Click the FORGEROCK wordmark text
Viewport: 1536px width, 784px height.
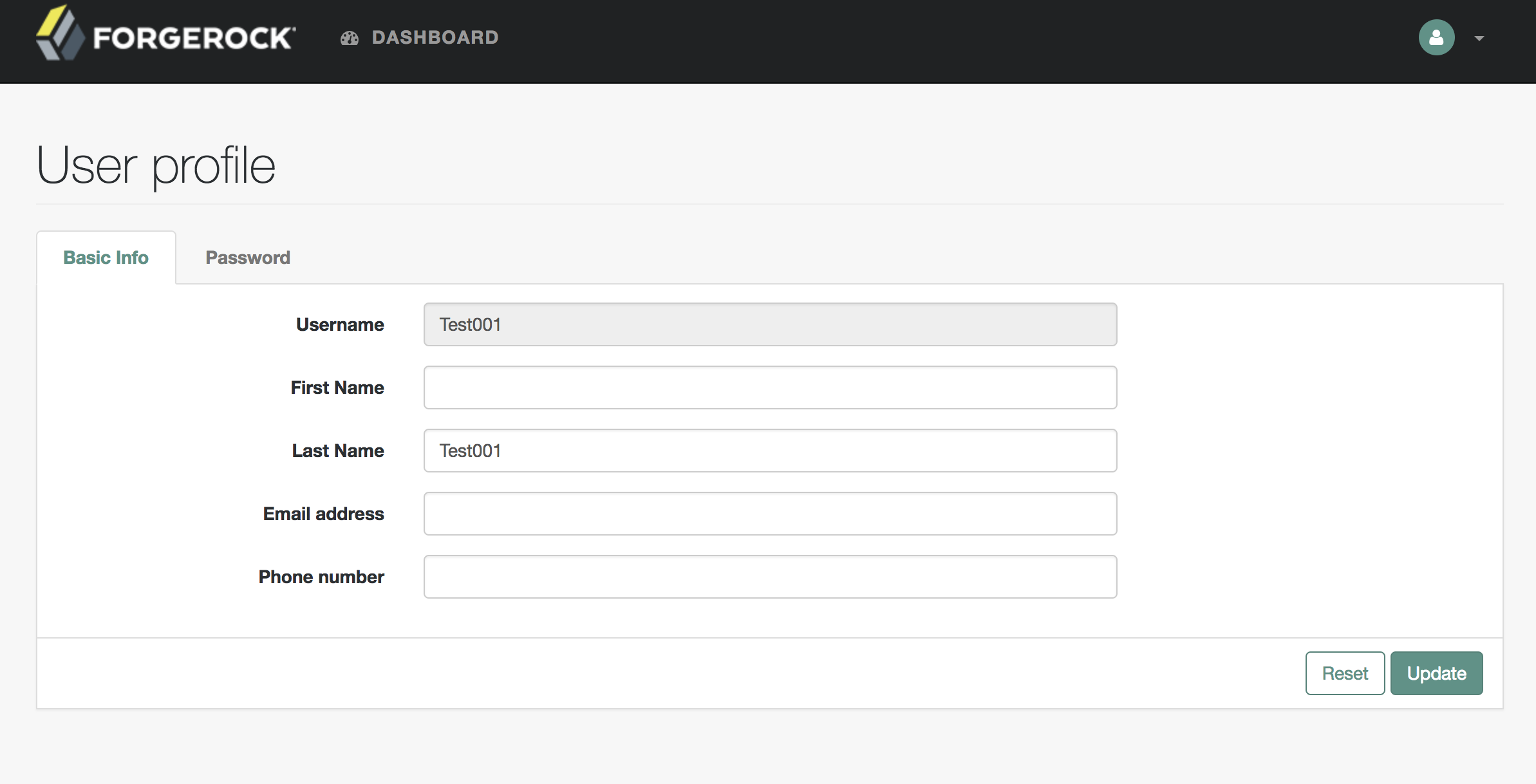coord(194,38)
